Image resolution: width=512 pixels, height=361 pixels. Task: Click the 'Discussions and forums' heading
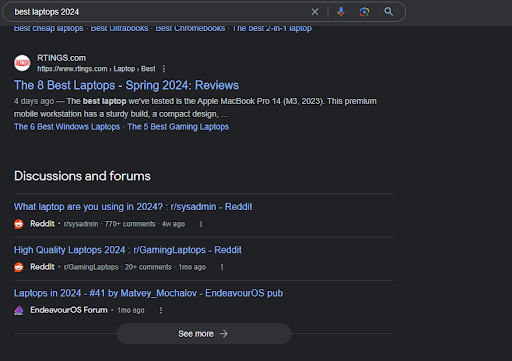(x=82, y=176)
